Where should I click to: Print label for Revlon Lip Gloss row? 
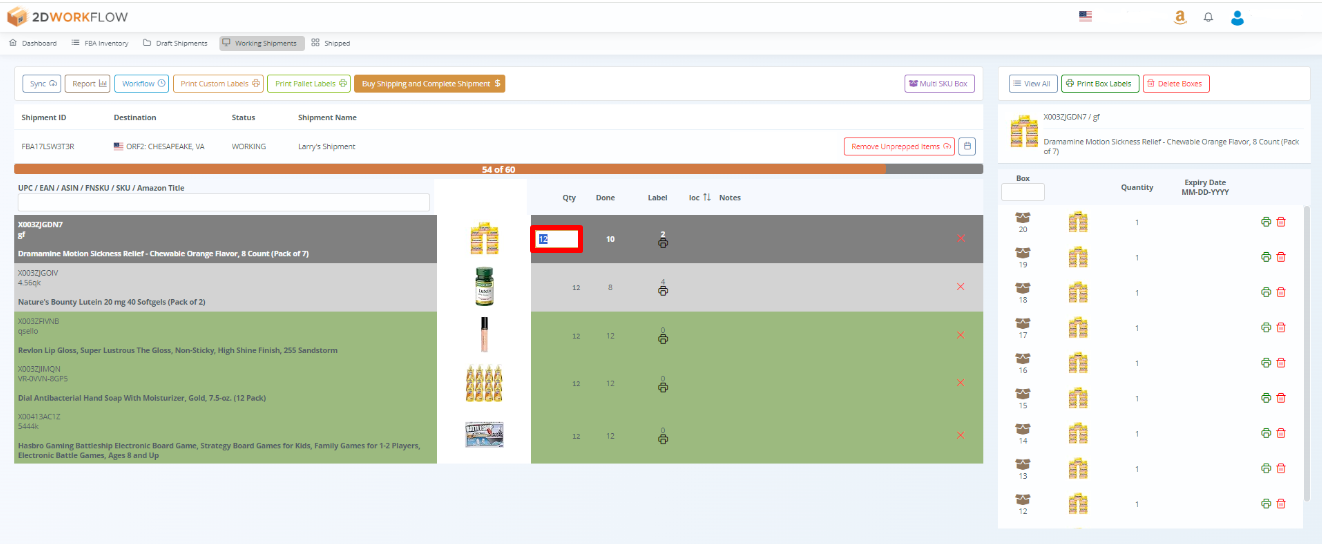[x=662, y=339]
